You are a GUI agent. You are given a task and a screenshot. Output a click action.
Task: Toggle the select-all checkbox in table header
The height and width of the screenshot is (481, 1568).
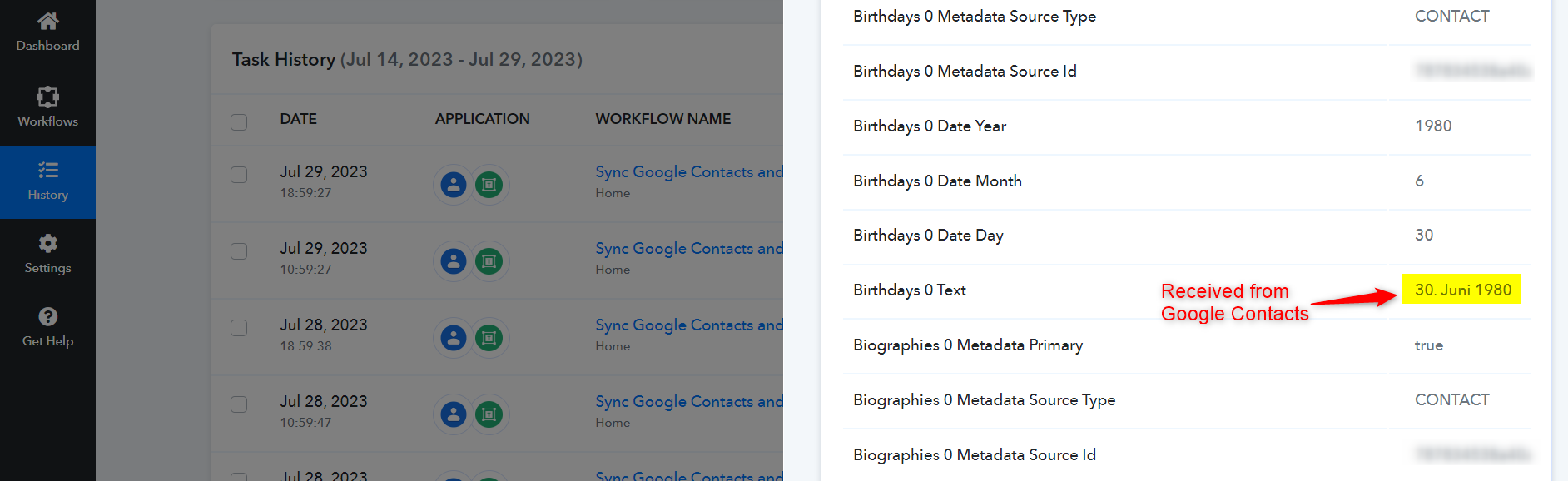(x=239, y=122)
